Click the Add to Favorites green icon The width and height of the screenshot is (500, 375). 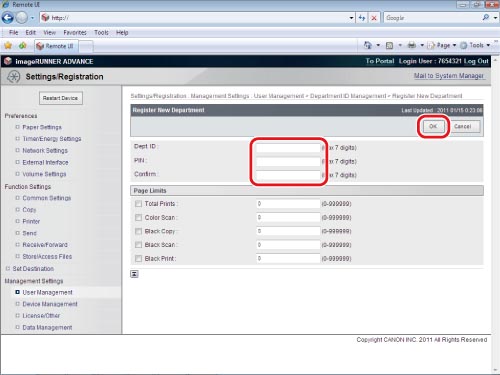23,46
